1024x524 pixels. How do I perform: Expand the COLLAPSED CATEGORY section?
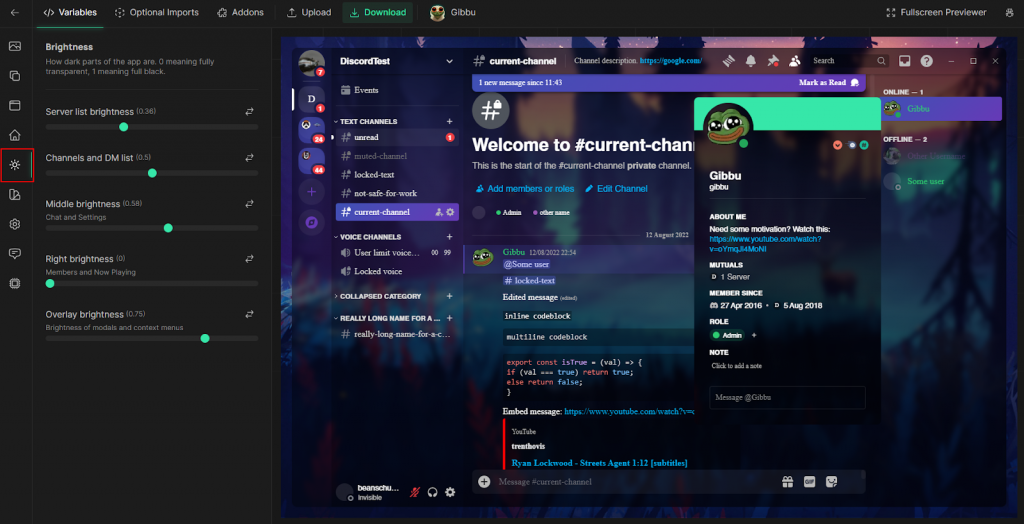point(378,296)
